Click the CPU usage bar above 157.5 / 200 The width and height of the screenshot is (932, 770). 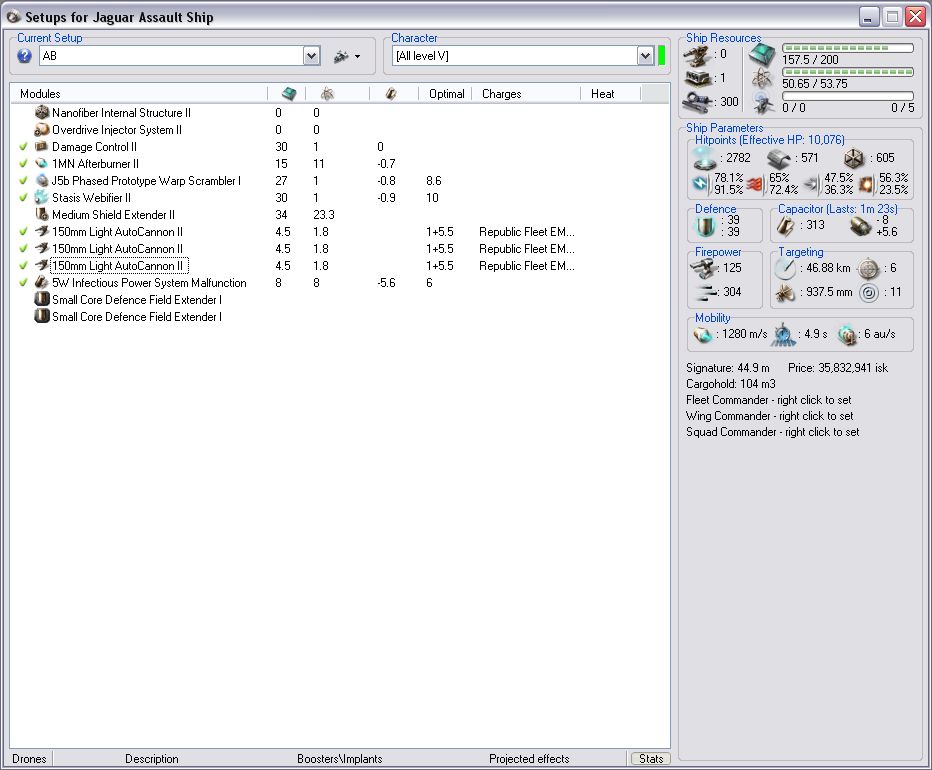848,48
